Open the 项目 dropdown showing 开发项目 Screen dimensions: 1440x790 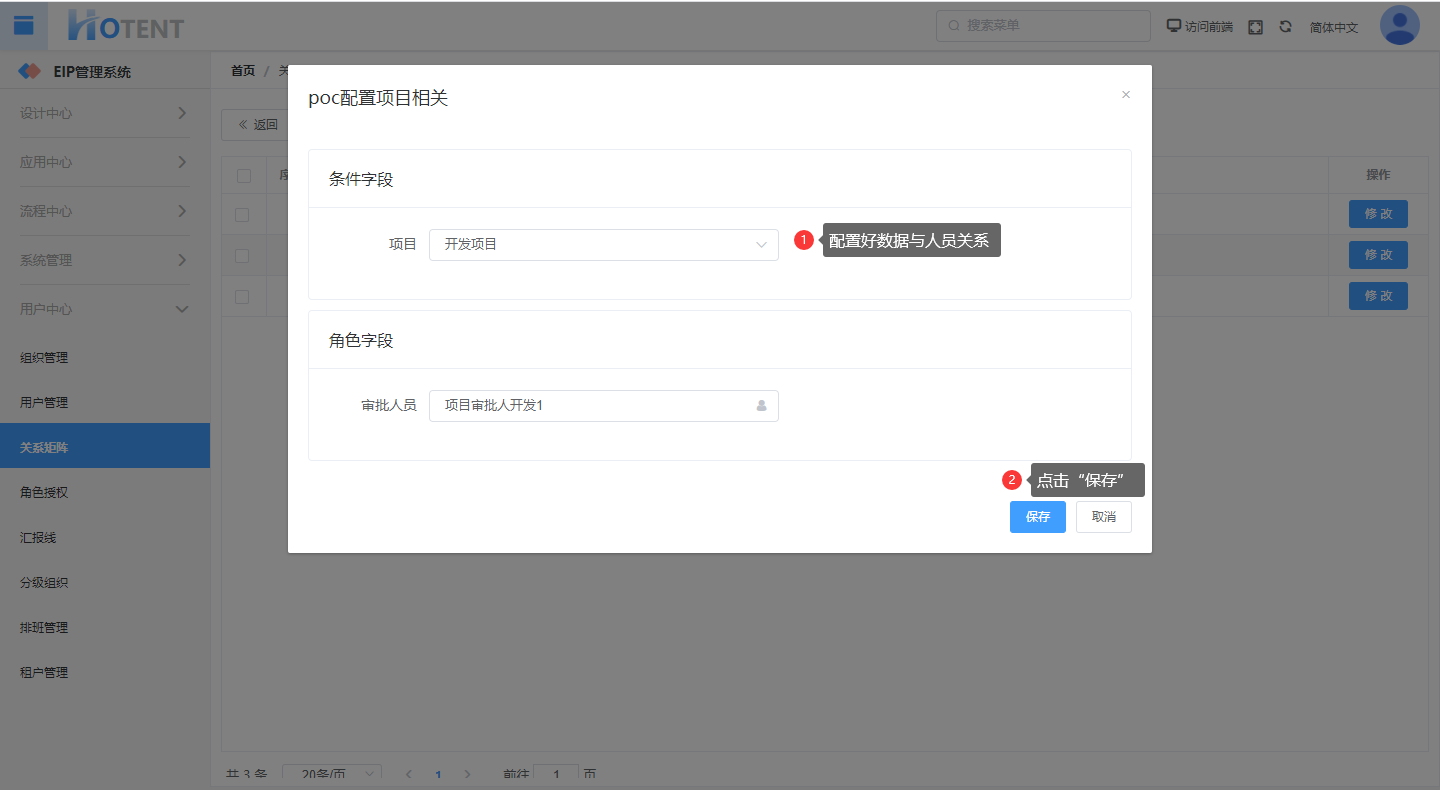(604, 244)
